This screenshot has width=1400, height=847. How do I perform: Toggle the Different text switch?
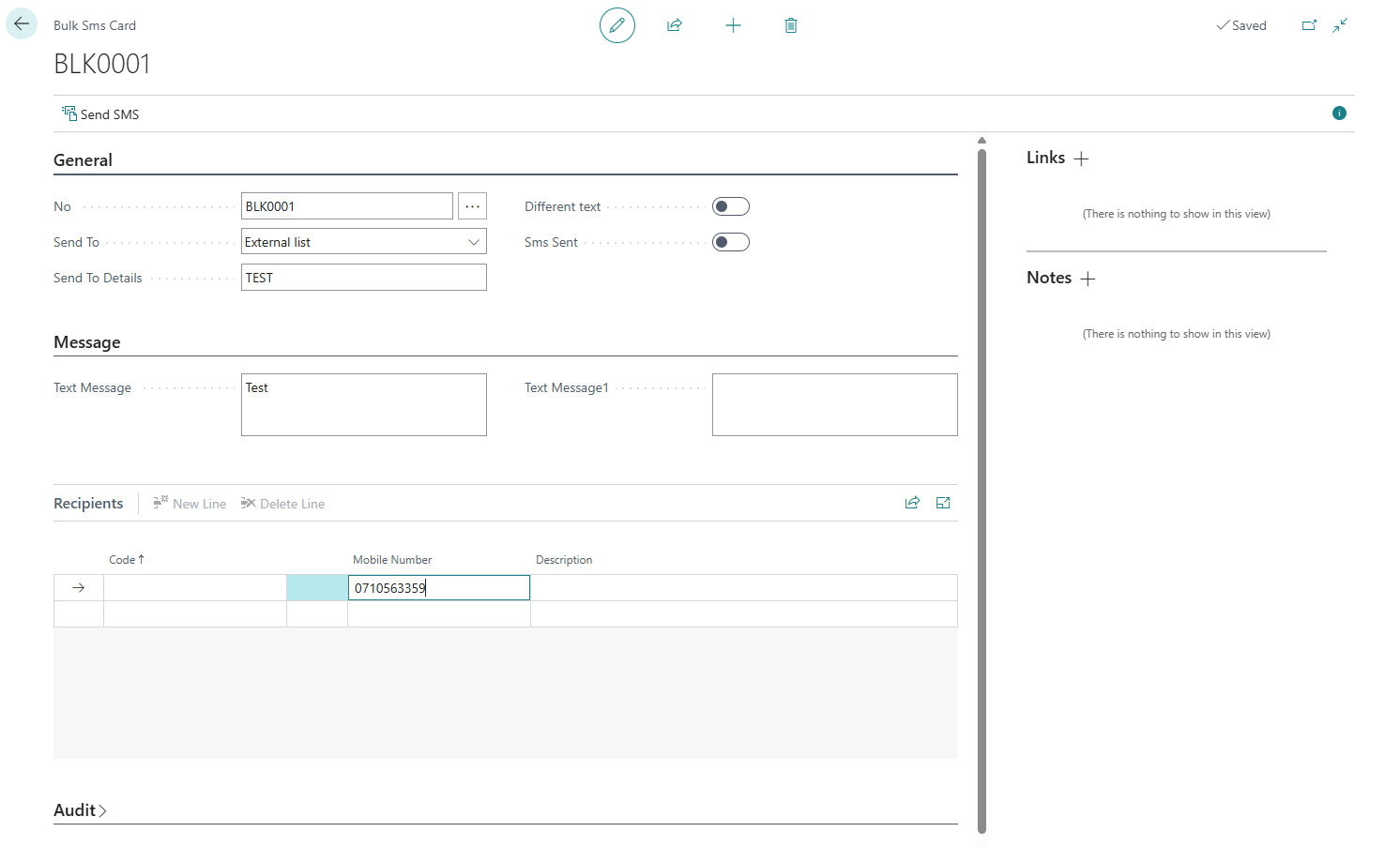click(x=731, y=206)
